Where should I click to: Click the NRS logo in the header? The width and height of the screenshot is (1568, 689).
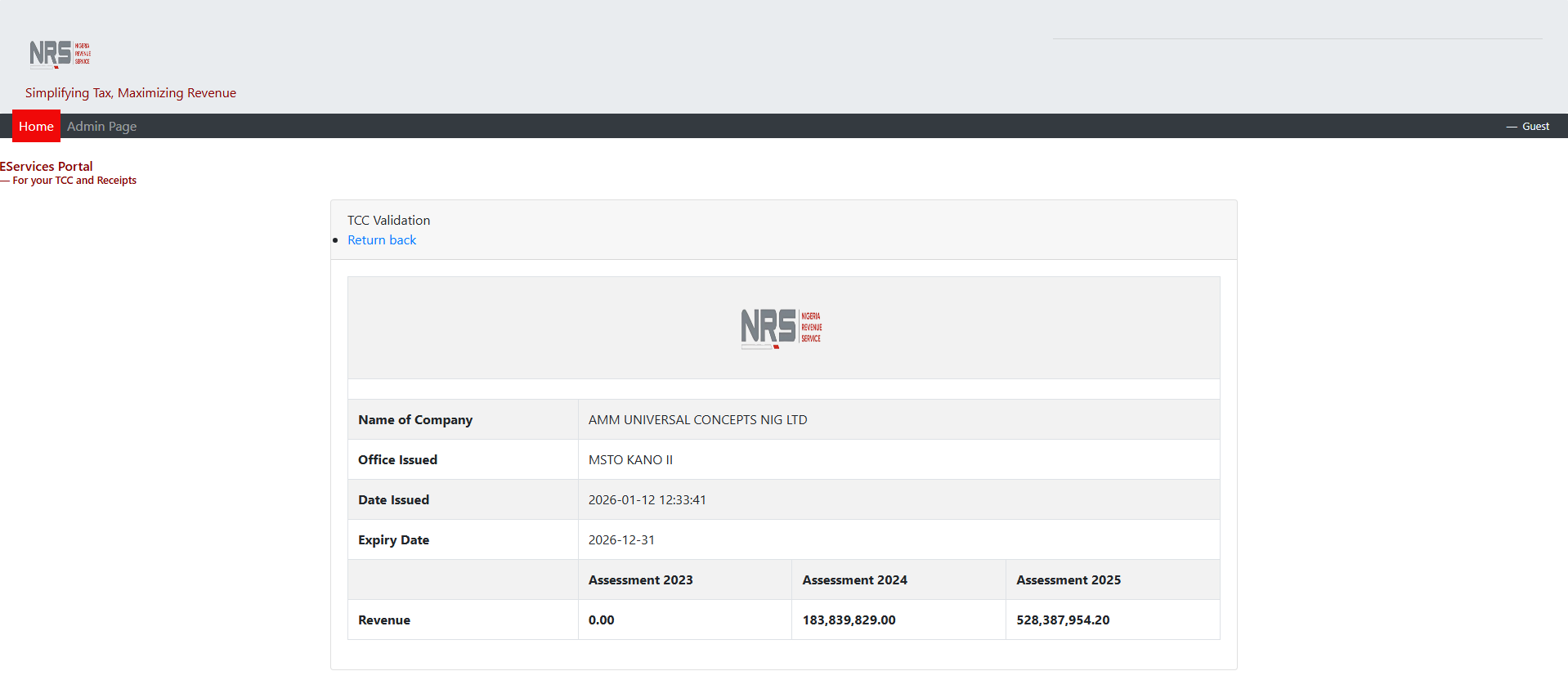point(60,54)
